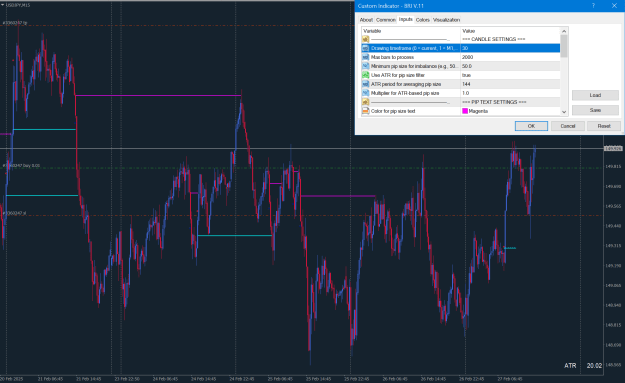Click the Minimum pip size row icon
Image resolution: width=625 pixels, height=383 pixels.
[x=366, y=66]
